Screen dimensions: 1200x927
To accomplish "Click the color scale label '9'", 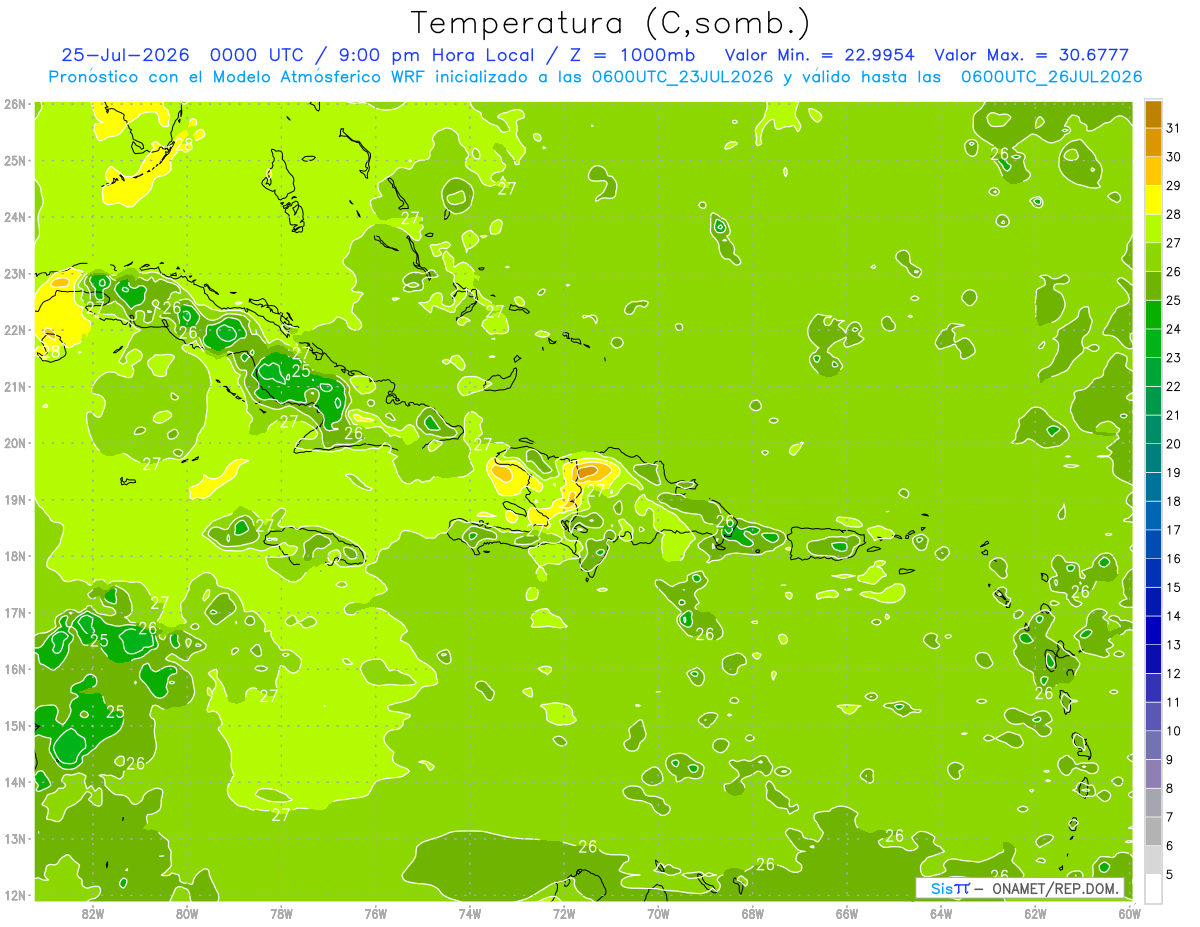I will point(1170,760).
